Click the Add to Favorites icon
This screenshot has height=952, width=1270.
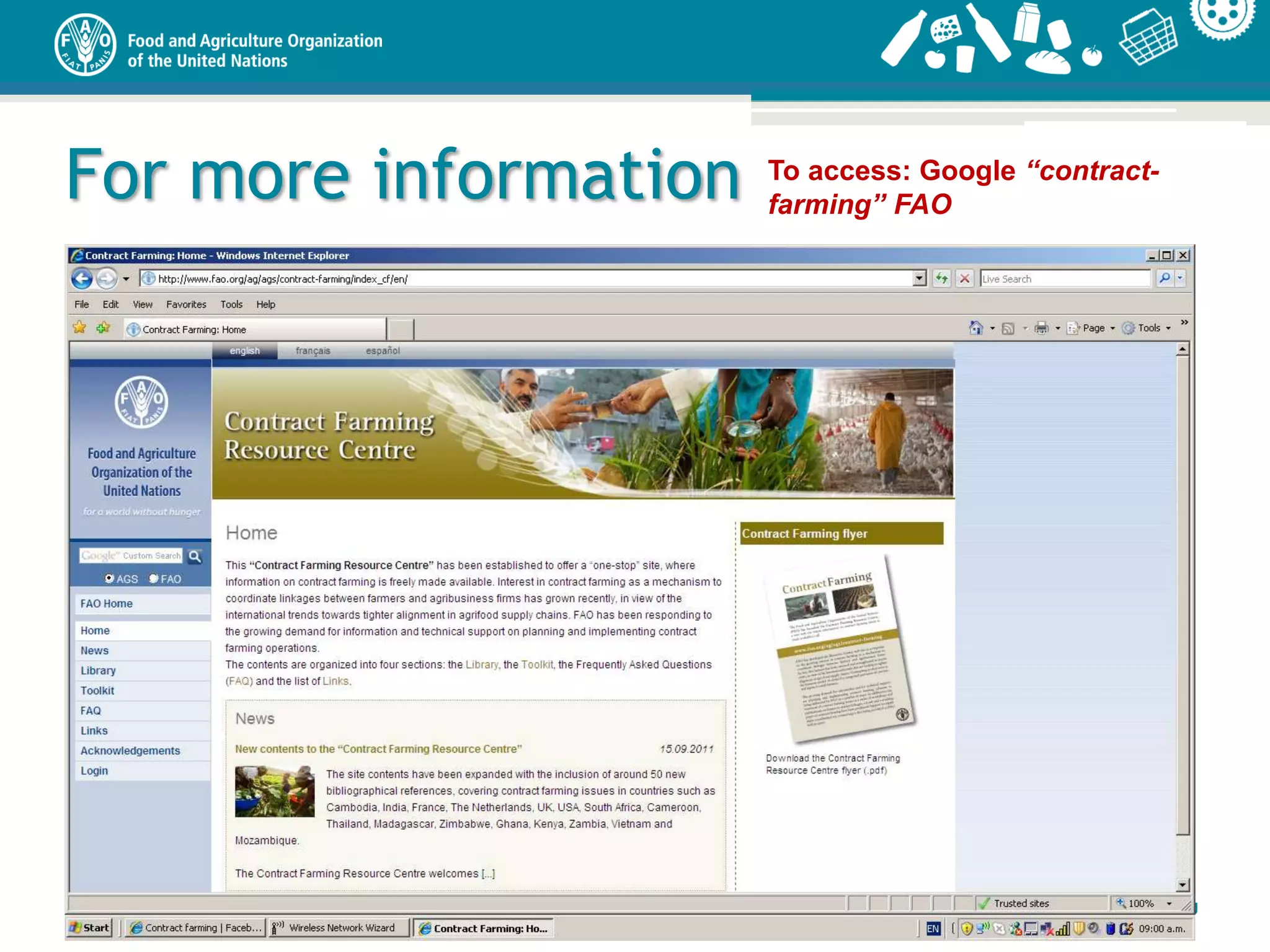coord(103,328)
